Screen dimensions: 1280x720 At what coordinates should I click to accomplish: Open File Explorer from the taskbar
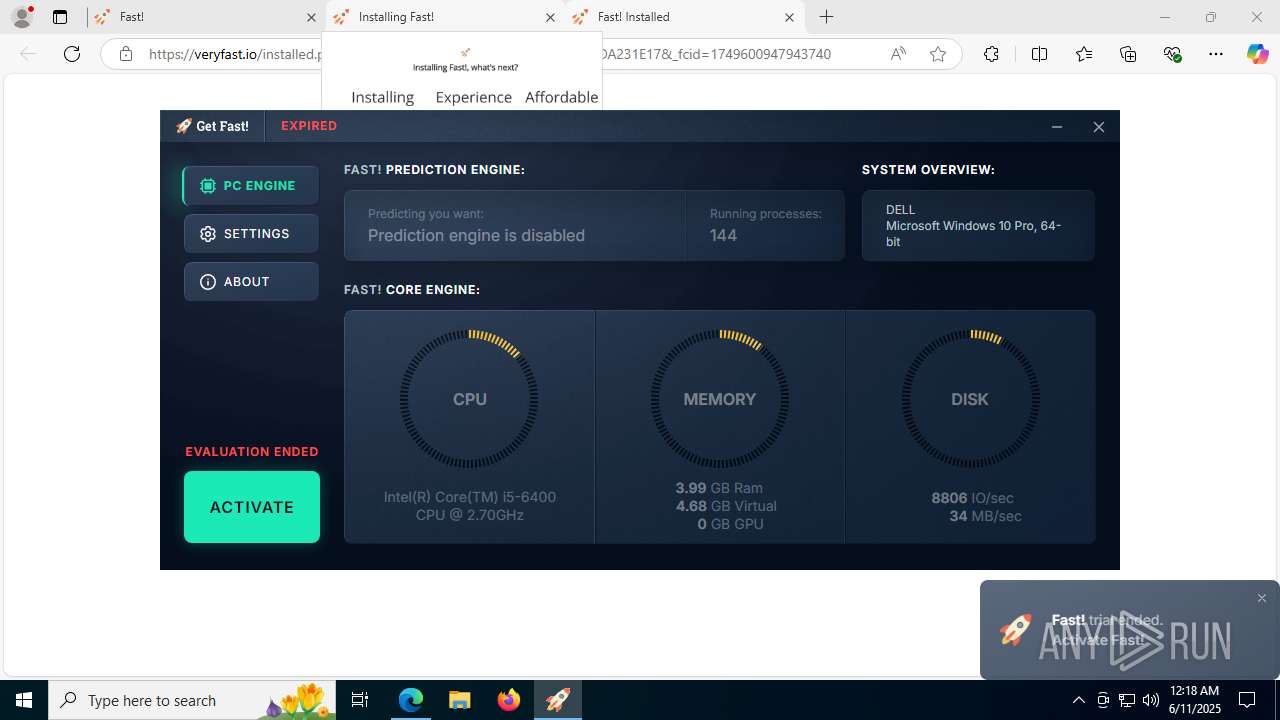pos(459,700)
